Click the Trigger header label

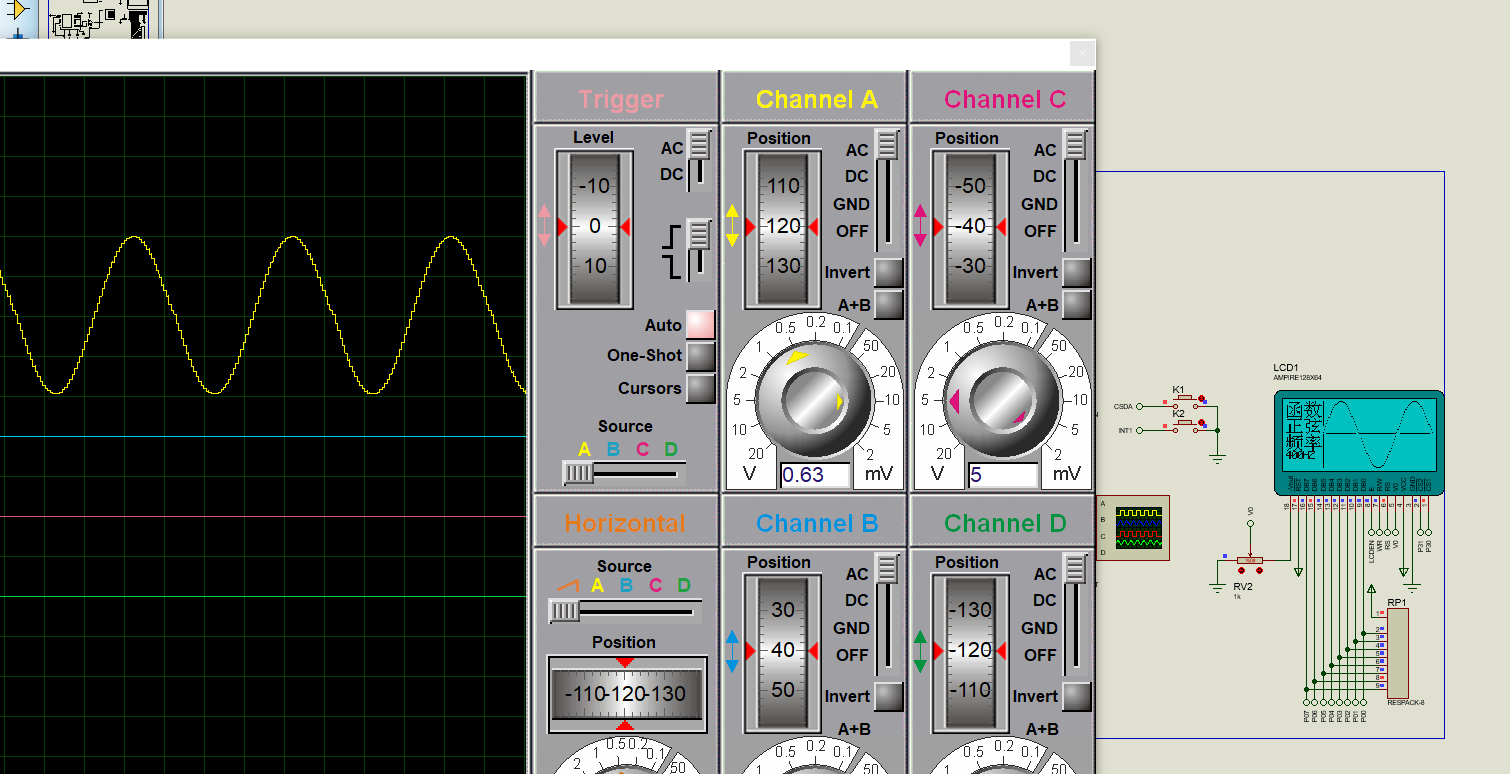[x=620, y=99]
